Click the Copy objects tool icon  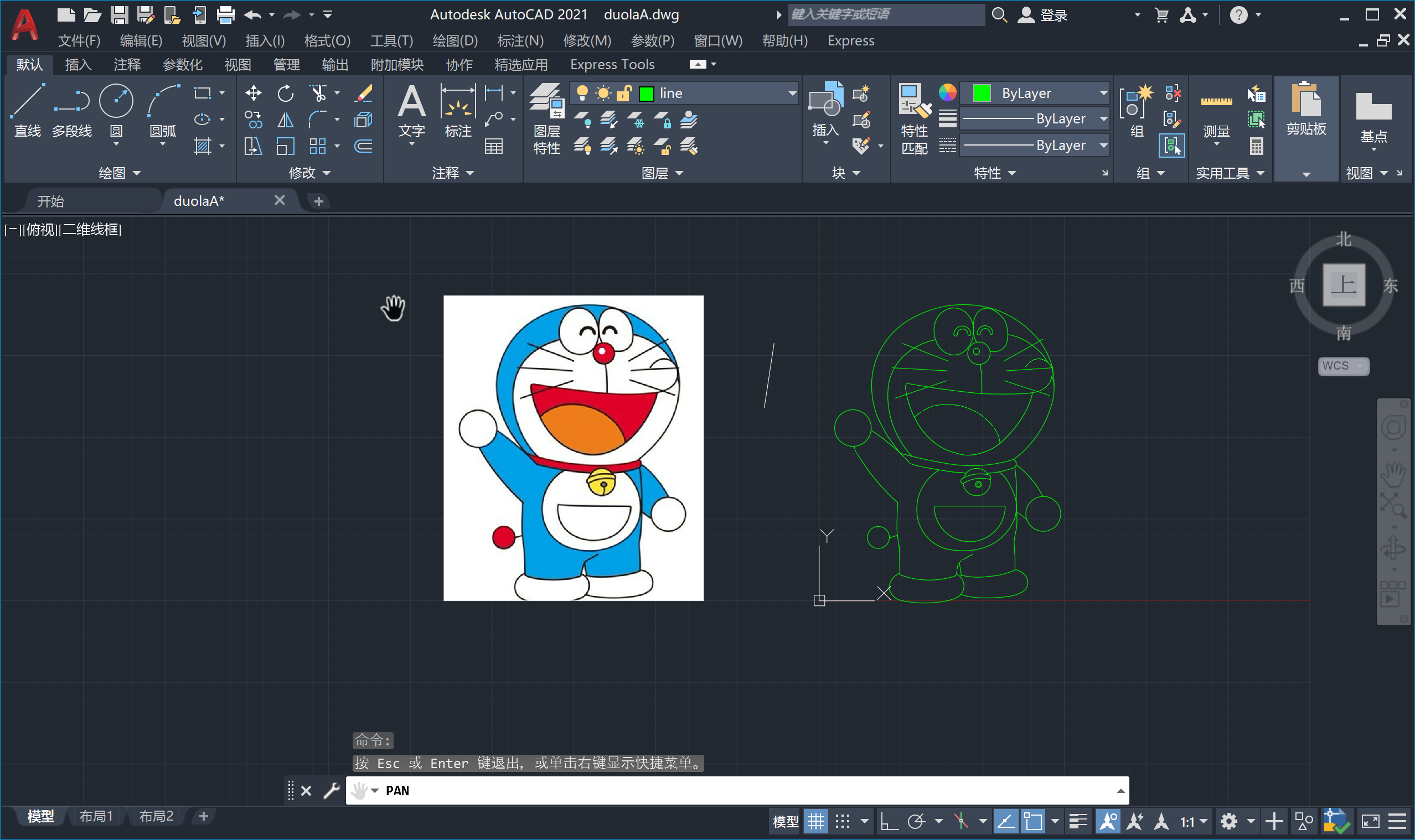pyautogui.click(x=253, y=120)
